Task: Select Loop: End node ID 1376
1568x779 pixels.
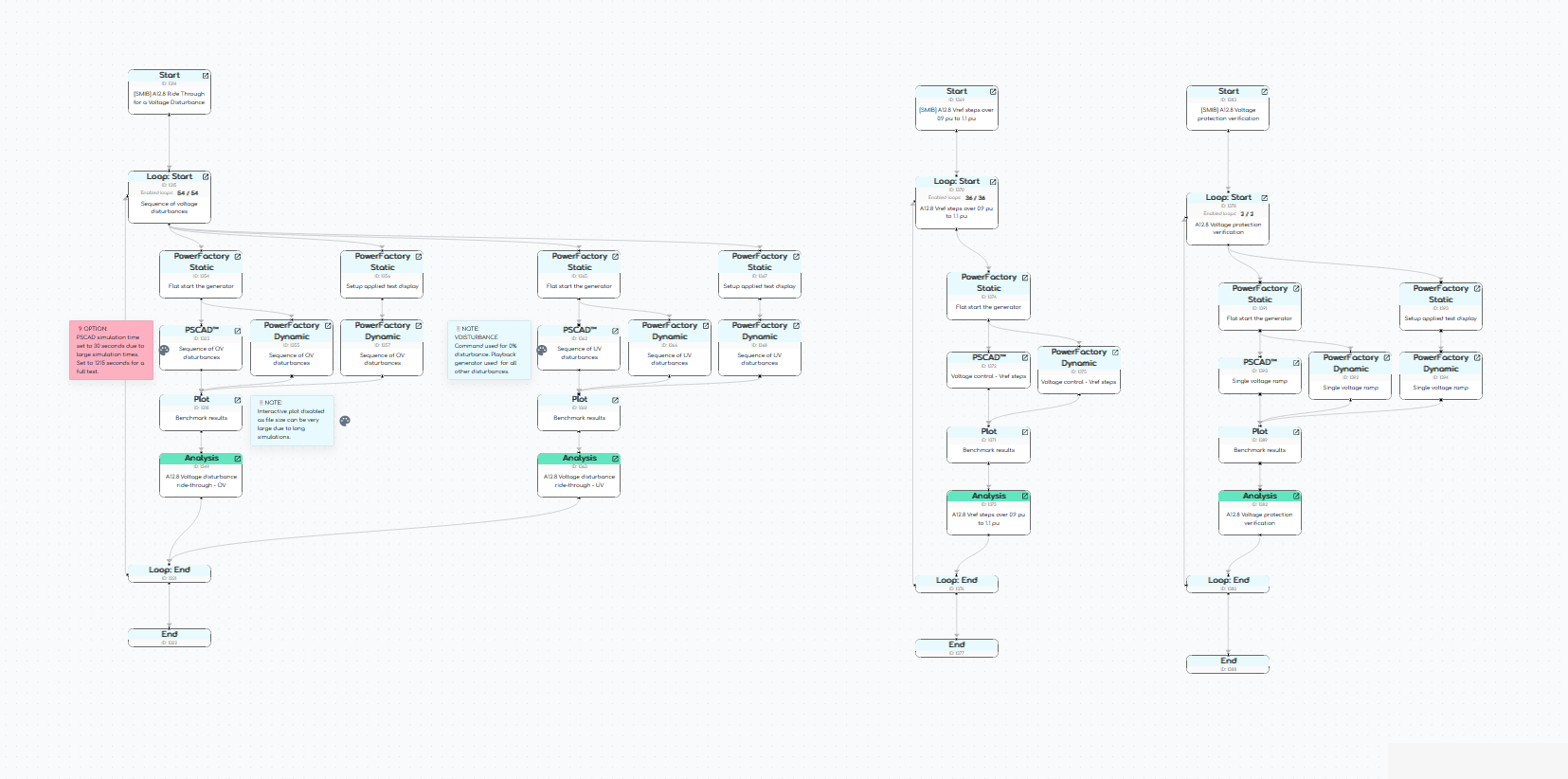Action: point(957,584)
